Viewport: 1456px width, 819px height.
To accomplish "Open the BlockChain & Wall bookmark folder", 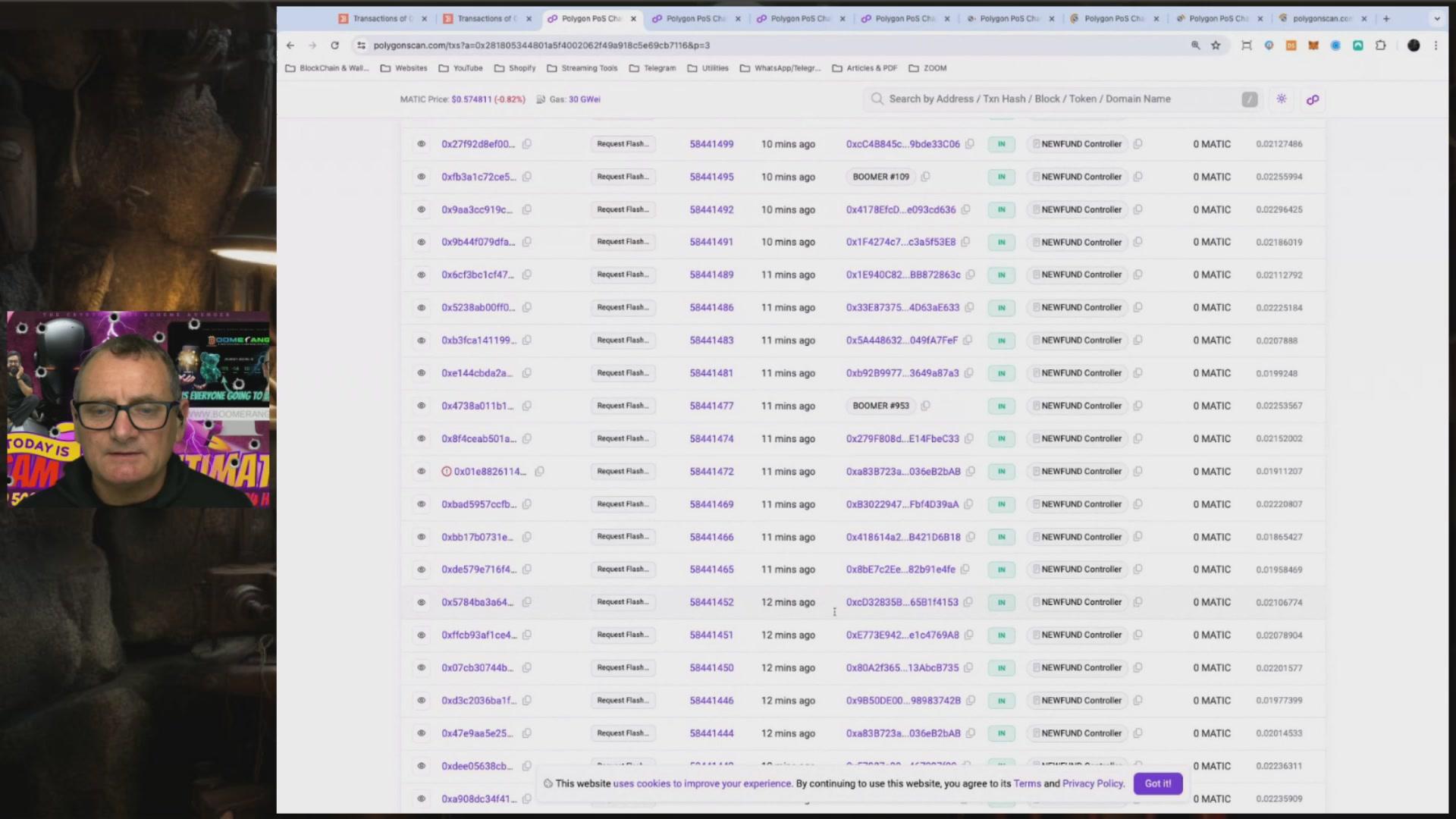I will coord(327,68).
